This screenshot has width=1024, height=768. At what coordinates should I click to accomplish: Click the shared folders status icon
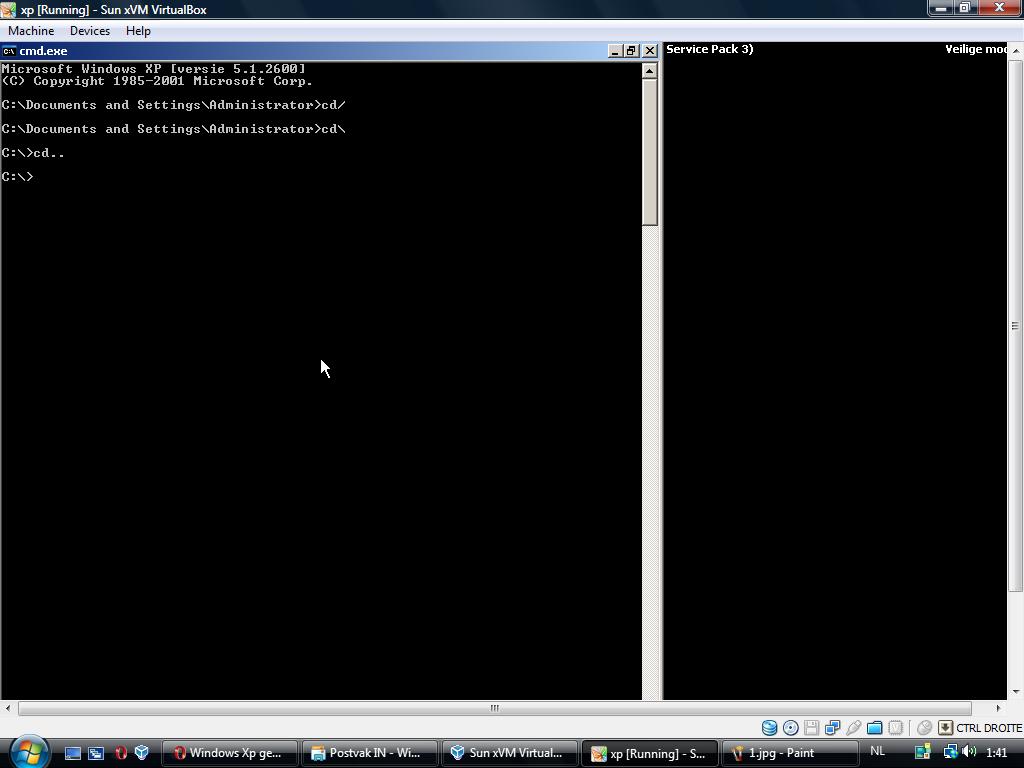(874, 728)
